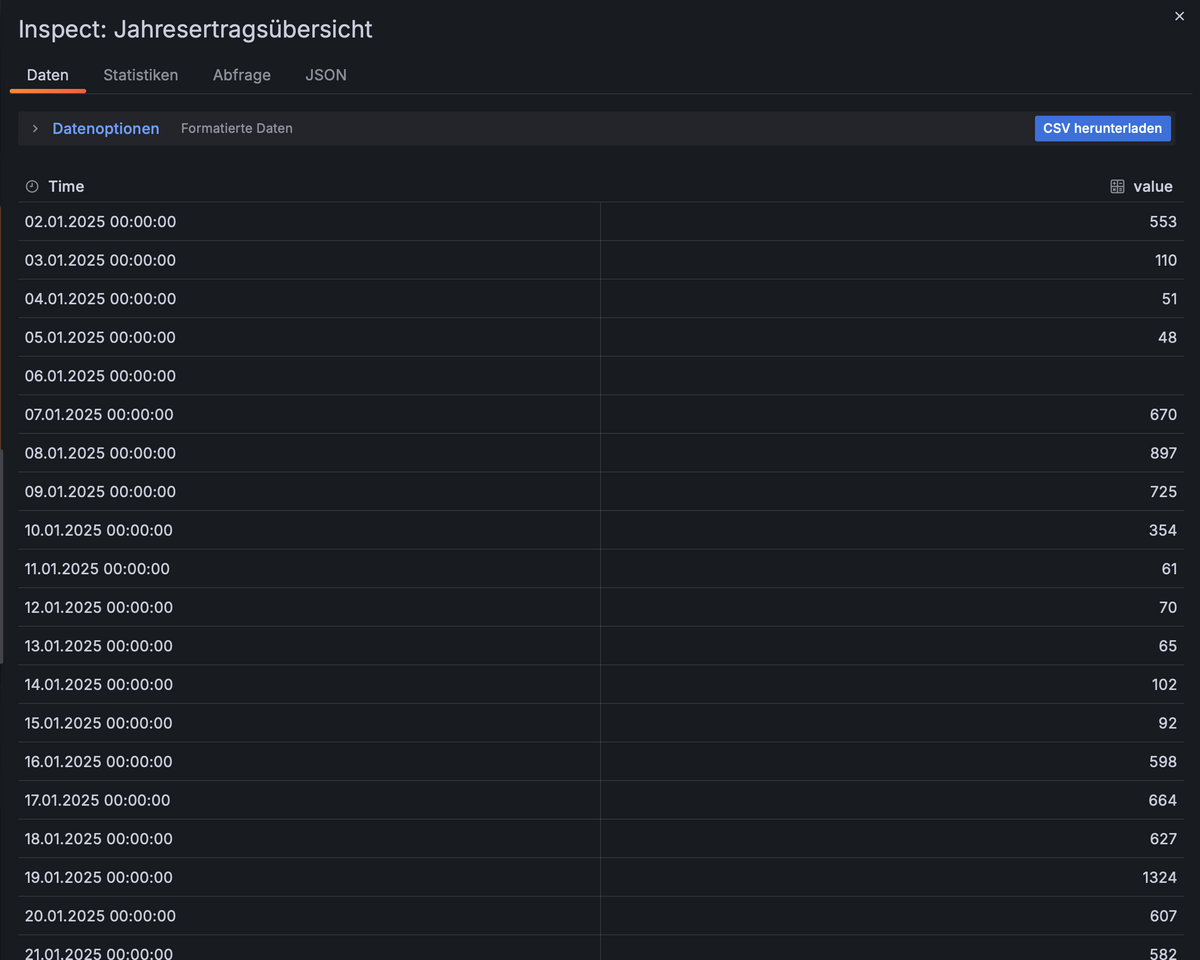Image resolution: width=1200 pixels, height=960 pixels.
Task: Open the Abfrage tab
Action: [x=242, y=75]
